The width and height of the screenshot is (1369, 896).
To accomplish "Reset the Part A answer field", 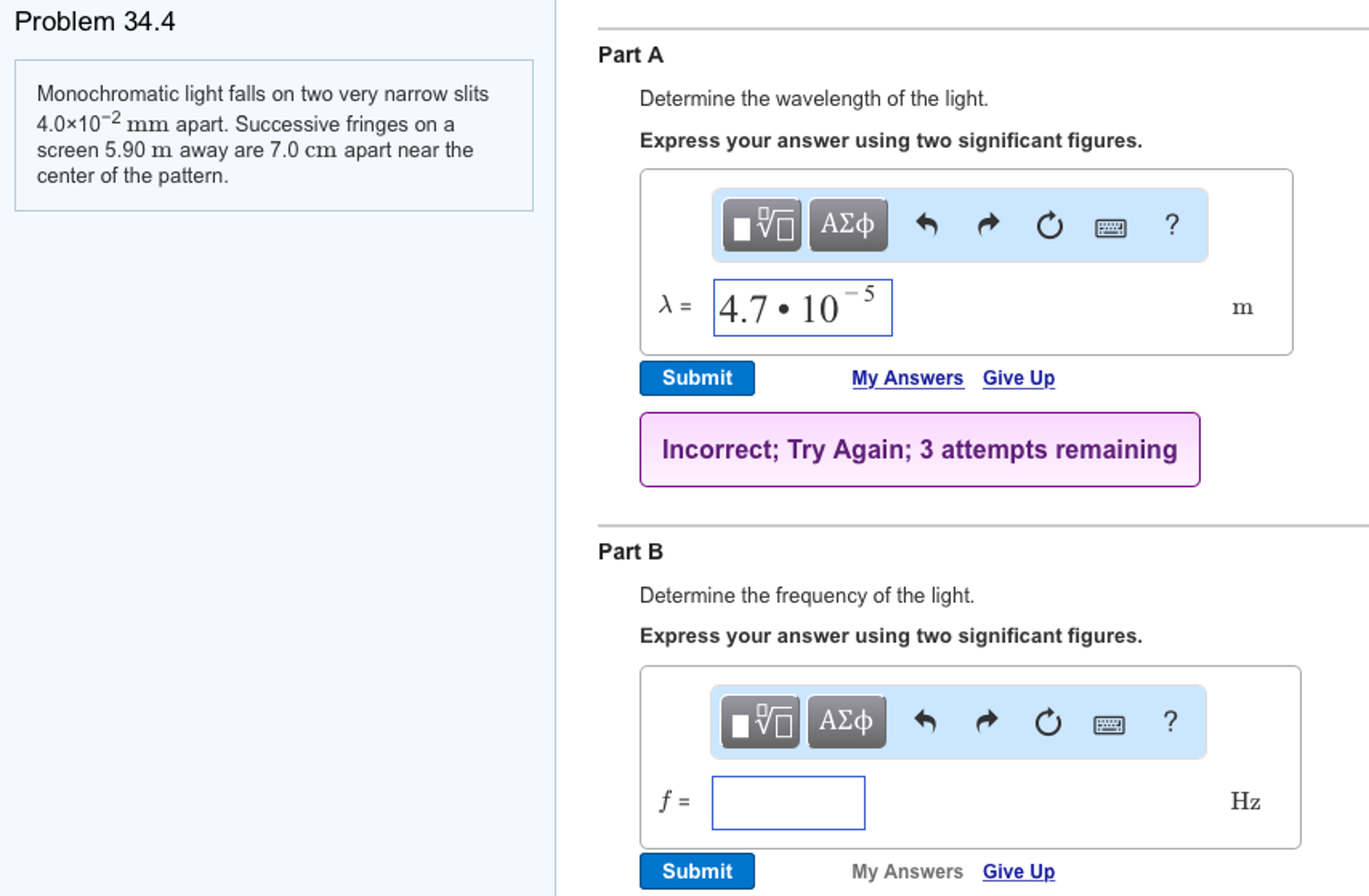I will point(1049,226).
